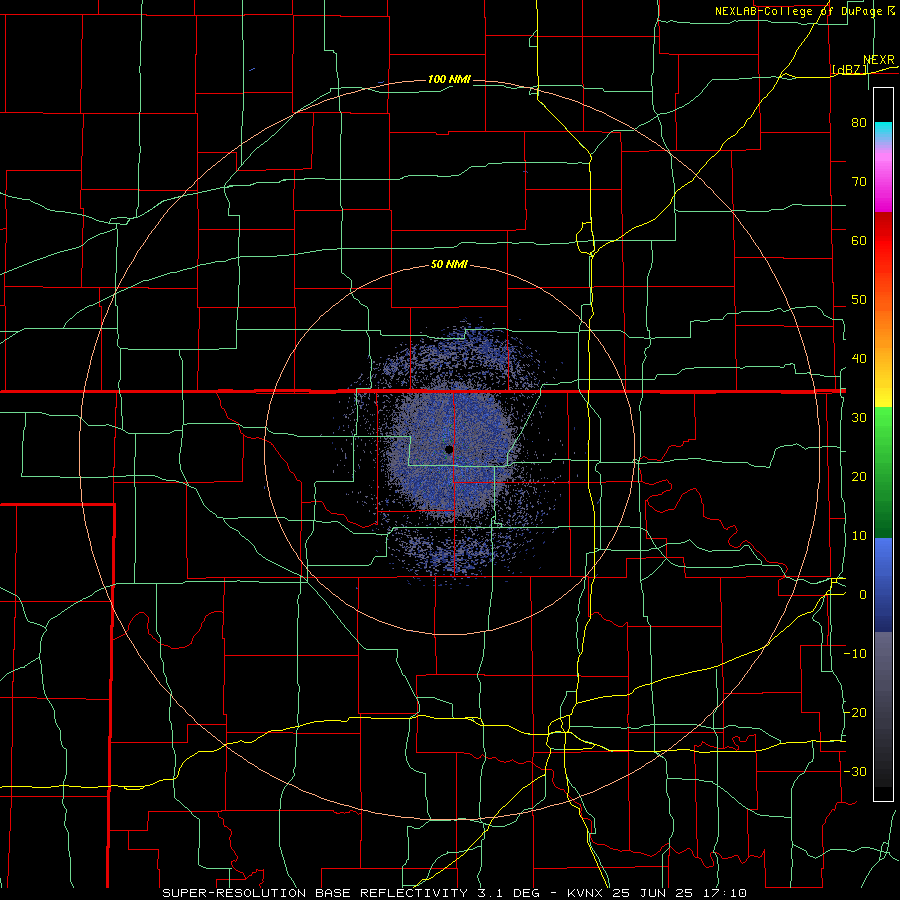900x900 pixels.
Task: Click the -20 value on the dBZ scale
Action: tap(855, 713)
